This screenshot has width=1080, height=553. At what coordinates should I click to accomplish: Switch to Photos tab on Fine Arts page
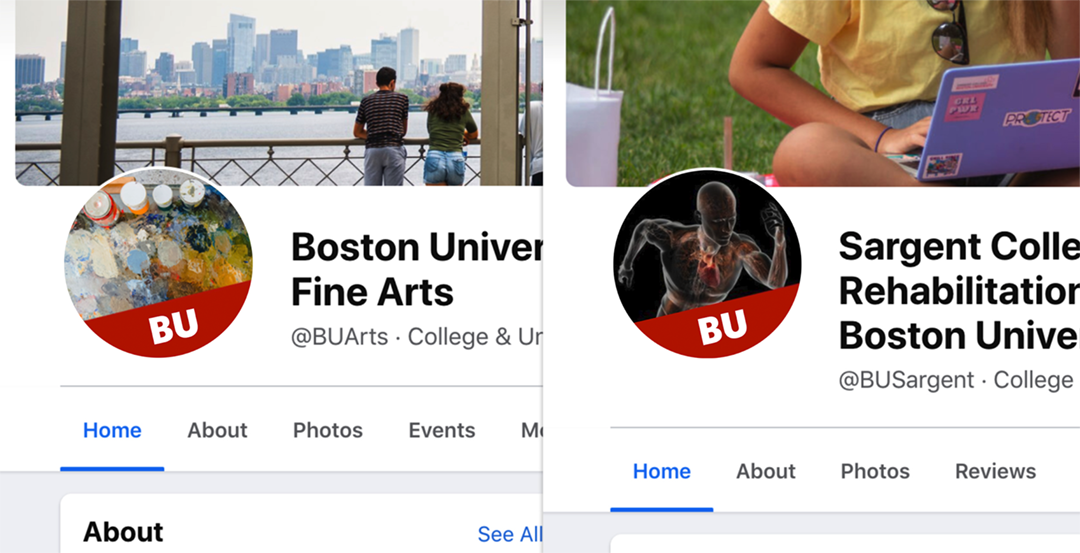click(328, 430)
